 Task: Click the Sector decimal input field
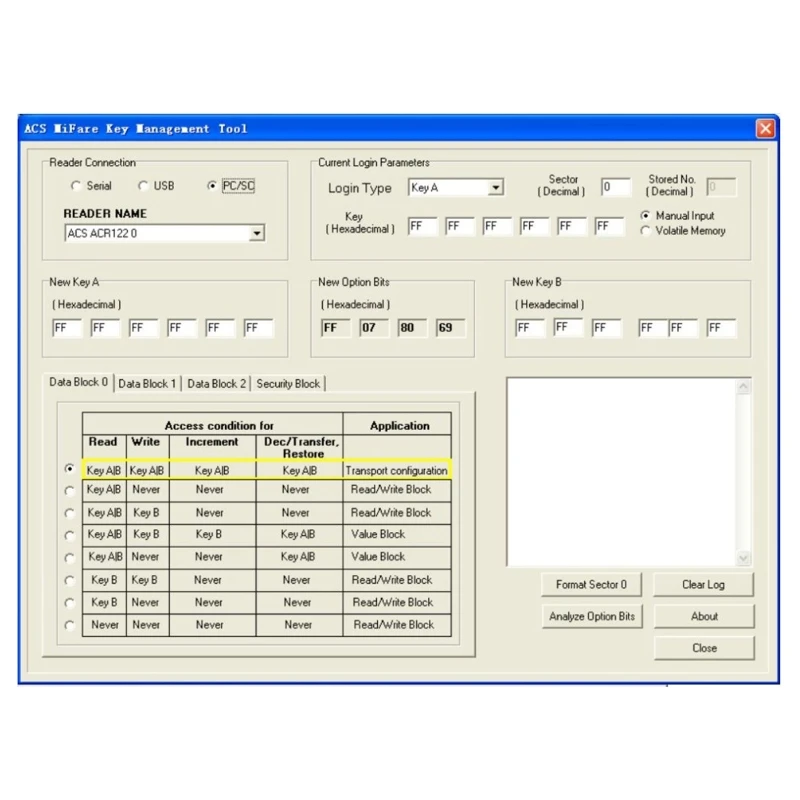coord(615,187)
